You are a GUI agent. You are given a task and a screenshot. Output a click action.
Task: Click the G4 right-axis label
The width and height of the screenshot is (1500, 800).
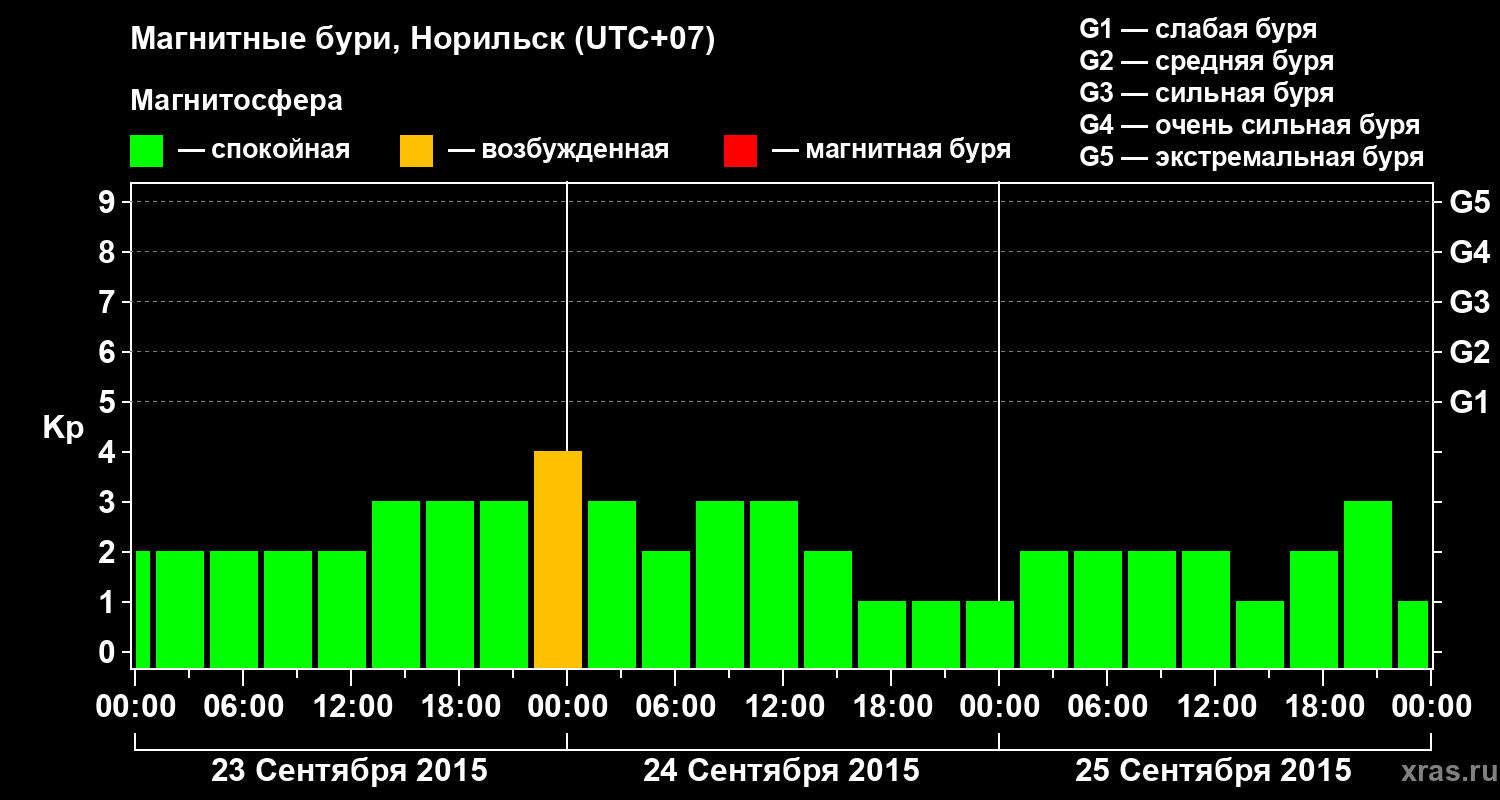1469,252
